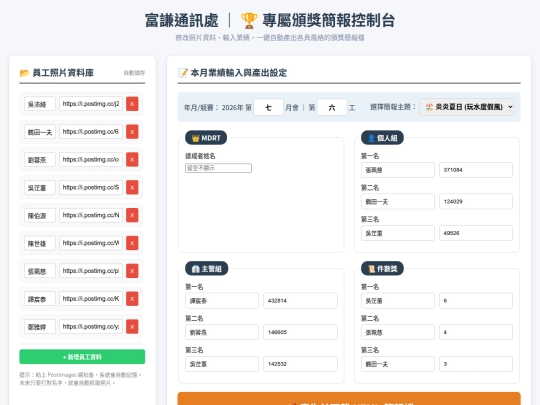Viewport: 540px width, 405px height.
Task: Edit employee name 鶴田一夫 in photo database
Action: [40, 132]
